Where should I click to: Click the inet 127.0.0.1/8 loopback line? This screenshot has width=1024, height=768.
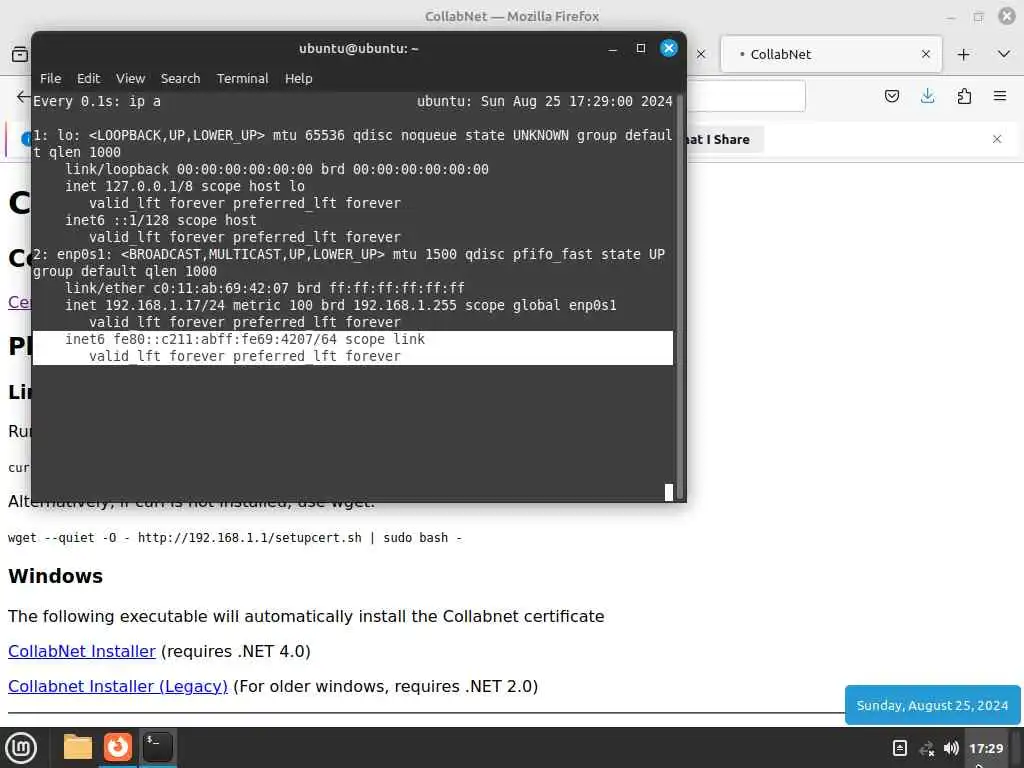(x=185, y=186)
